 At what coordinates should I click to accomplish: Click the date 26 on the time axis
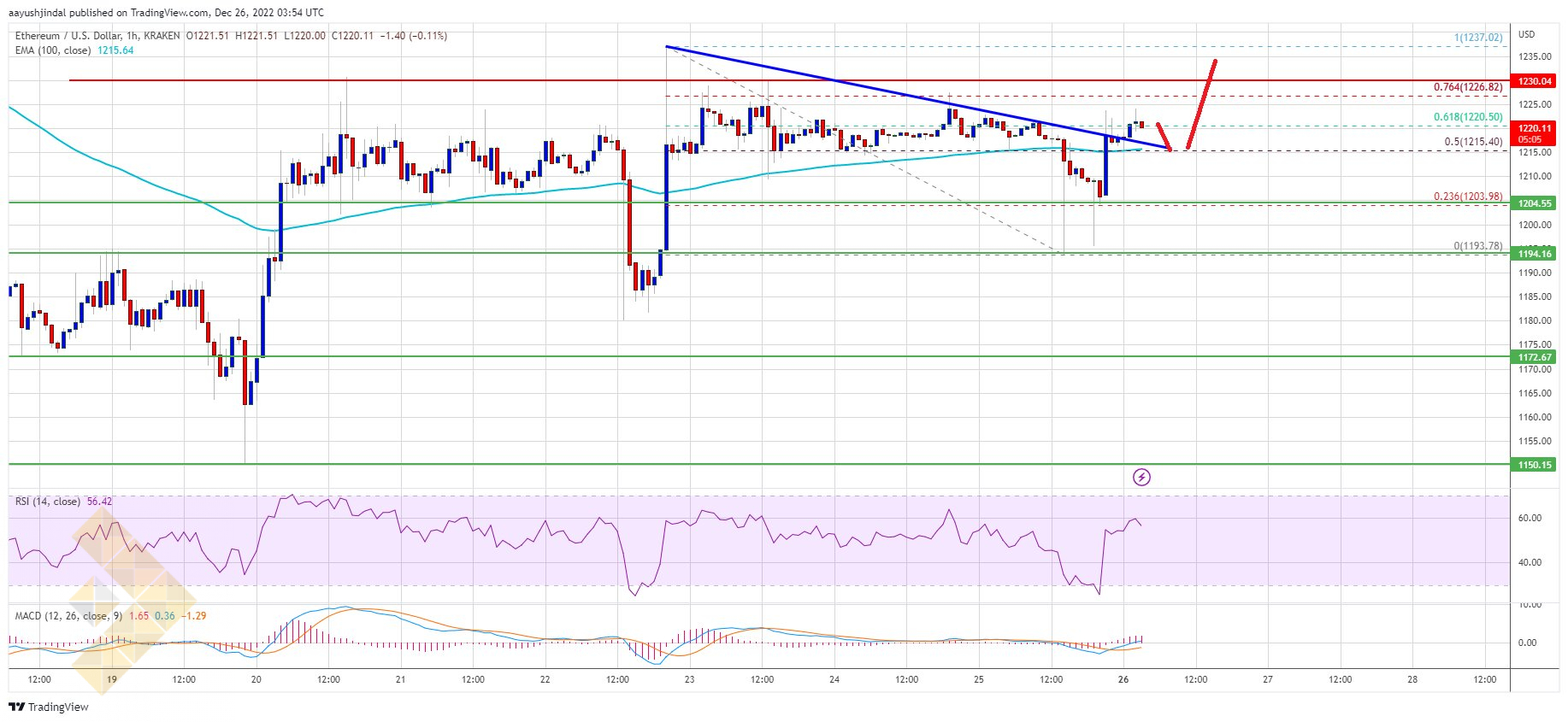coord(1123,679)
